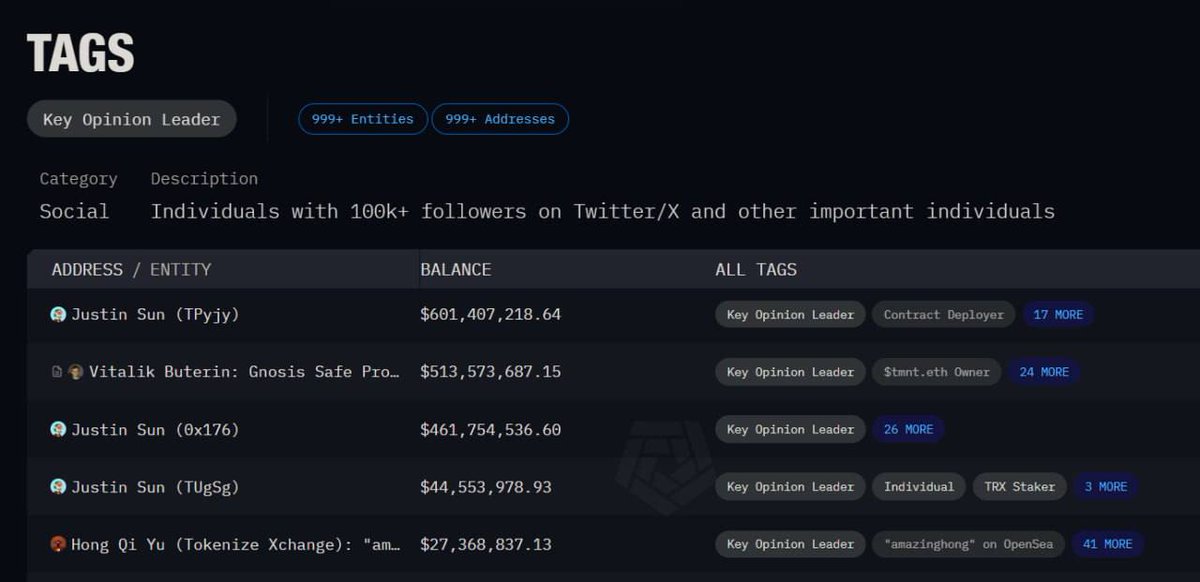The height and width of the screenshot is (582, 1200).
Task: Open the 999+ Addresses filter
Action: 500,119
